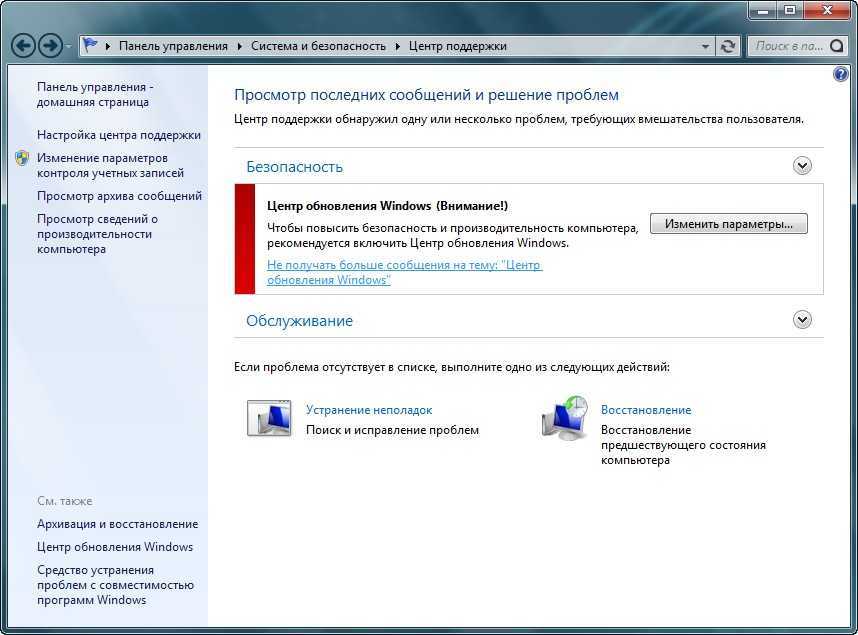This screenshot has width=858, height=635.
Task: Open recent pages dropdown next to Forward arrow
Action: [68, 47]
